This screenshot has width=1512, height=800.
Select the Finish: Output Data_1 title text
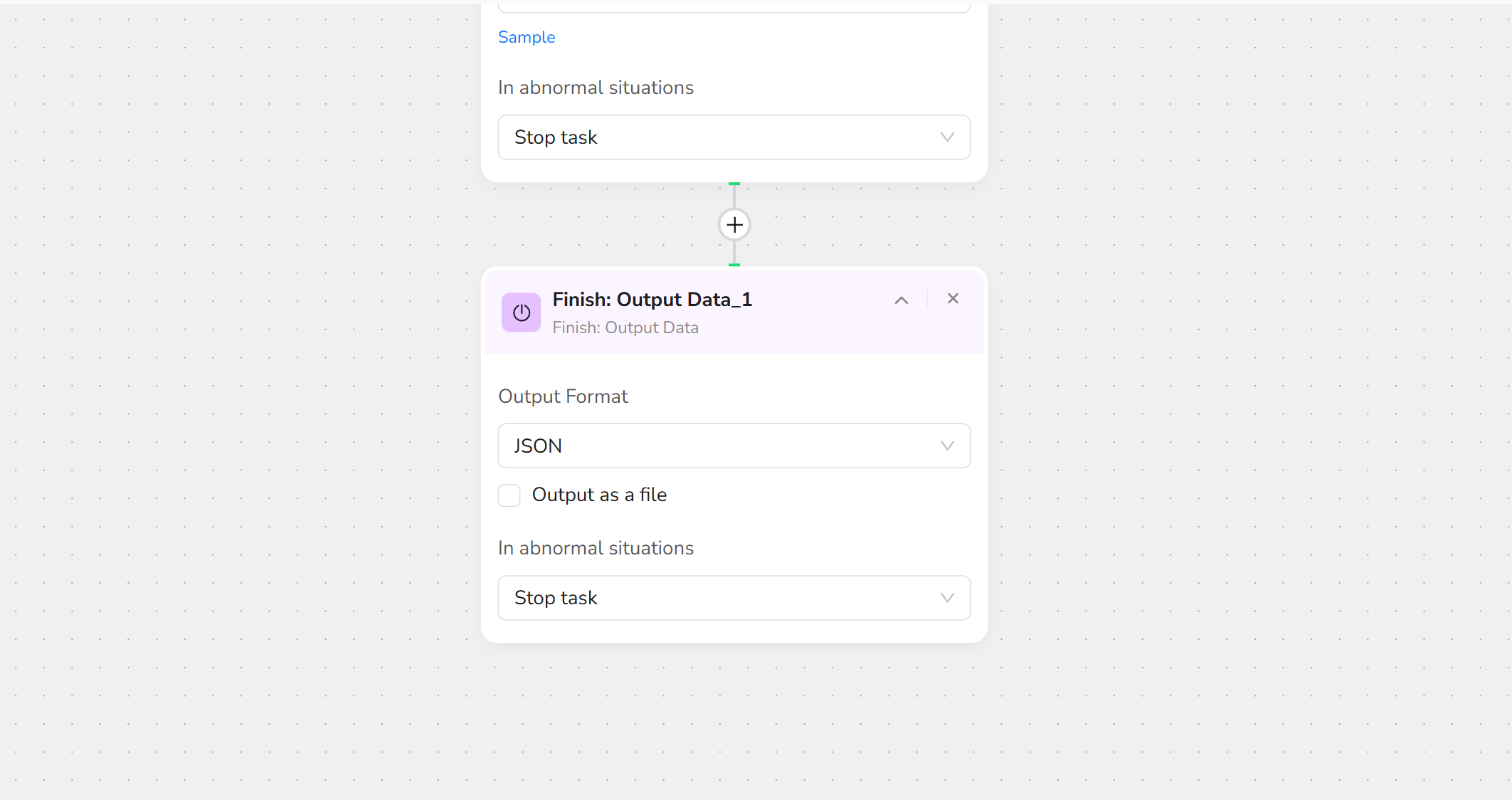point(652,300)
